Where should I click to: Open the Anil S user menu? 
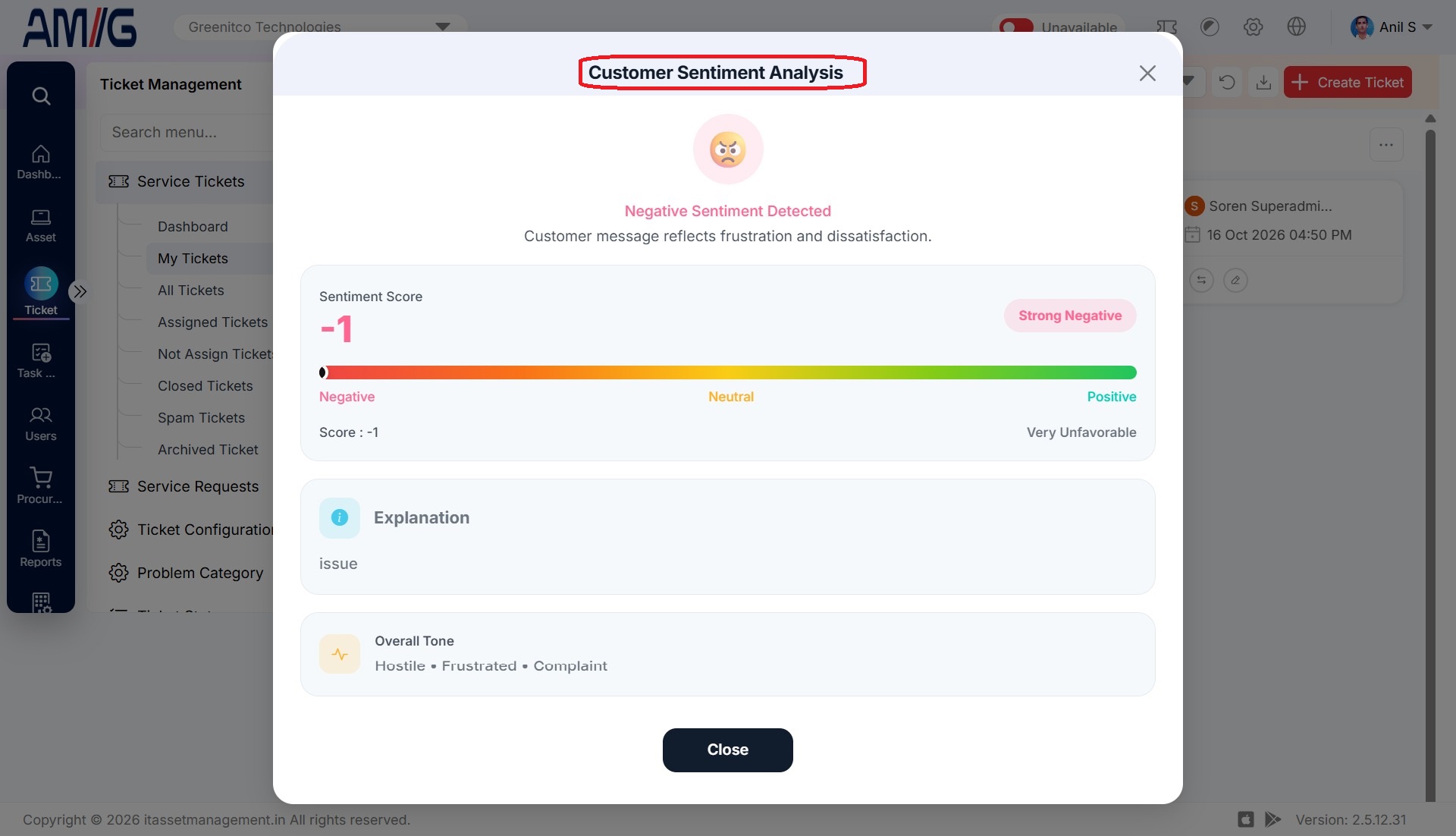(1391, 27)
